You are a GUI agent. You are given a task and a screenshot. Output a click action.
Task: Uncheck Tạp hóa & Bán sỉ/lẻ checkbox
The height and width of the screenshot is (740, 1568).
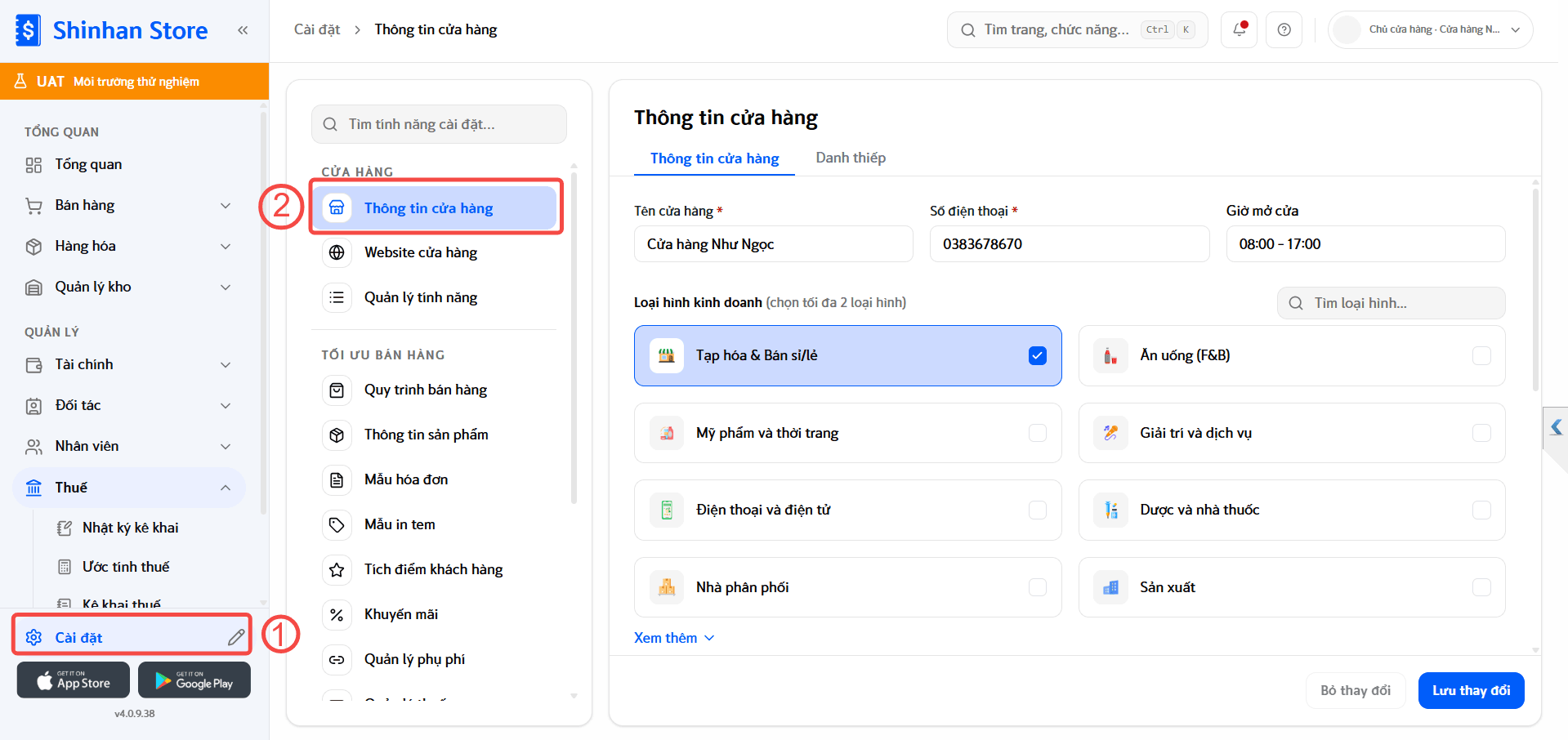[1038, 355]
